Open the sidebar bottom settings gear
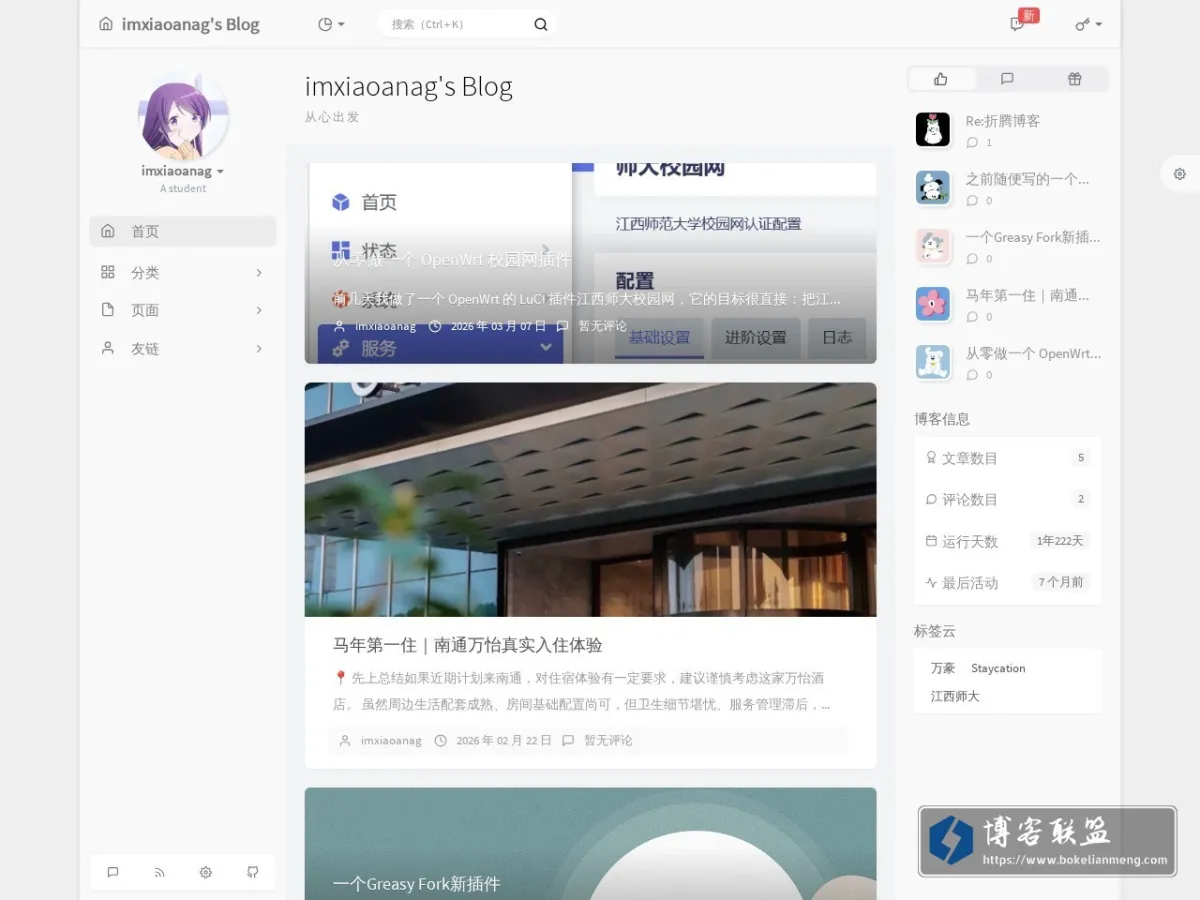The height and width of the screenshot is (900, 1200). [206, 872]
